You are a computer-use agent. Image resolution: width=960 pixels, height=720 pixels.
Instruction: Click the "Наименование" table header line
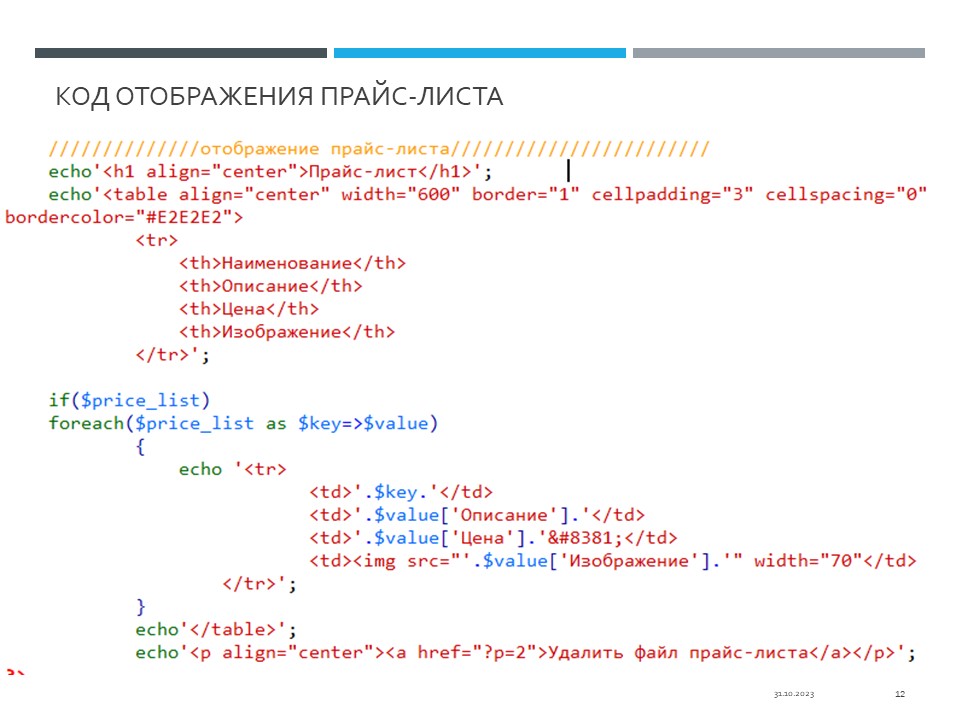coord(292,263)
